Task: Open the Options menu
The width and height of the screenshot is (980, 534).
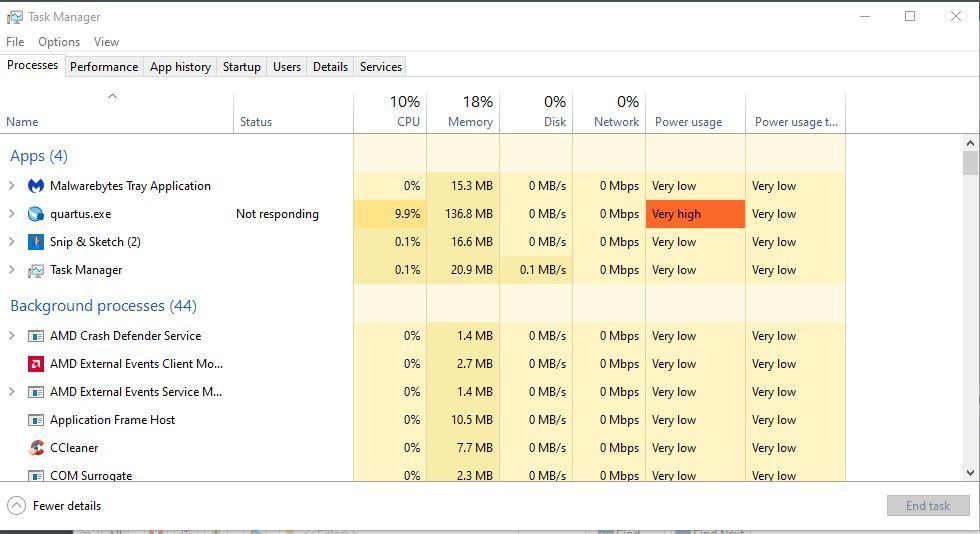Action: point(59,42)
